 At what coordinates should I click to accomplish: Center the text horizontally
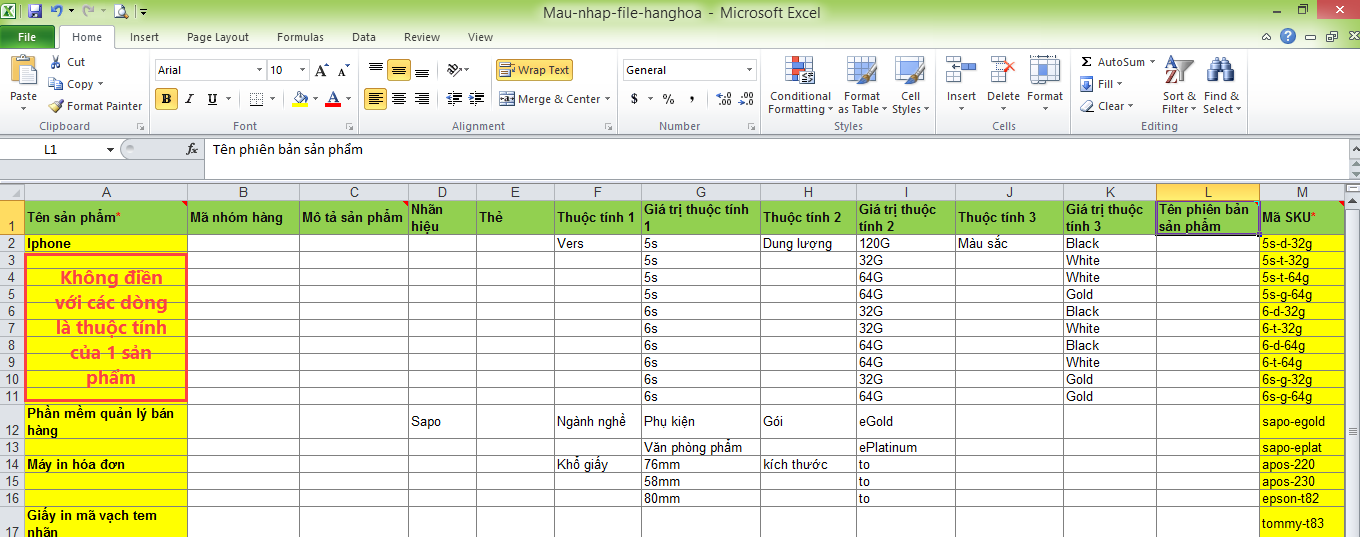click(399, 99)
